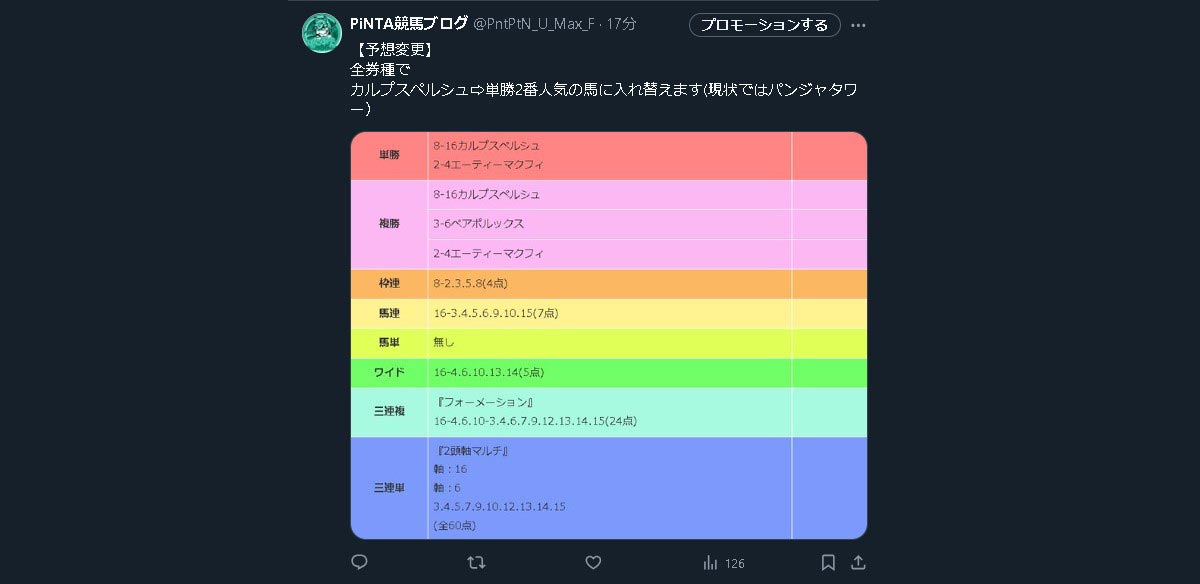Open the @PntPtN_U_Max_F handle link
The height and width of the screenshot is (584, 1200).
tap(533, 23)
